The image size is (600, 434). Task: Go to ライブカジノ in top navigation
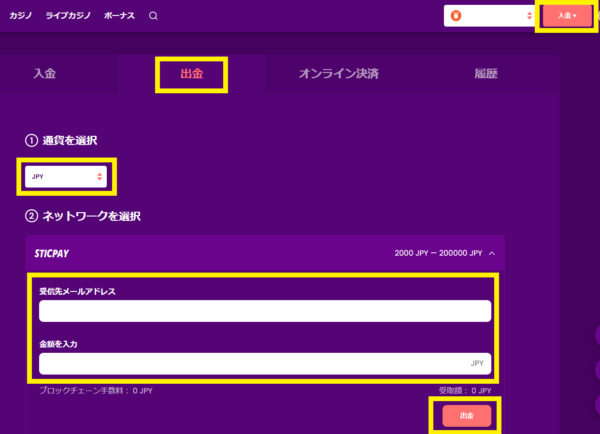pyautogui.click(x=68, y=16)
